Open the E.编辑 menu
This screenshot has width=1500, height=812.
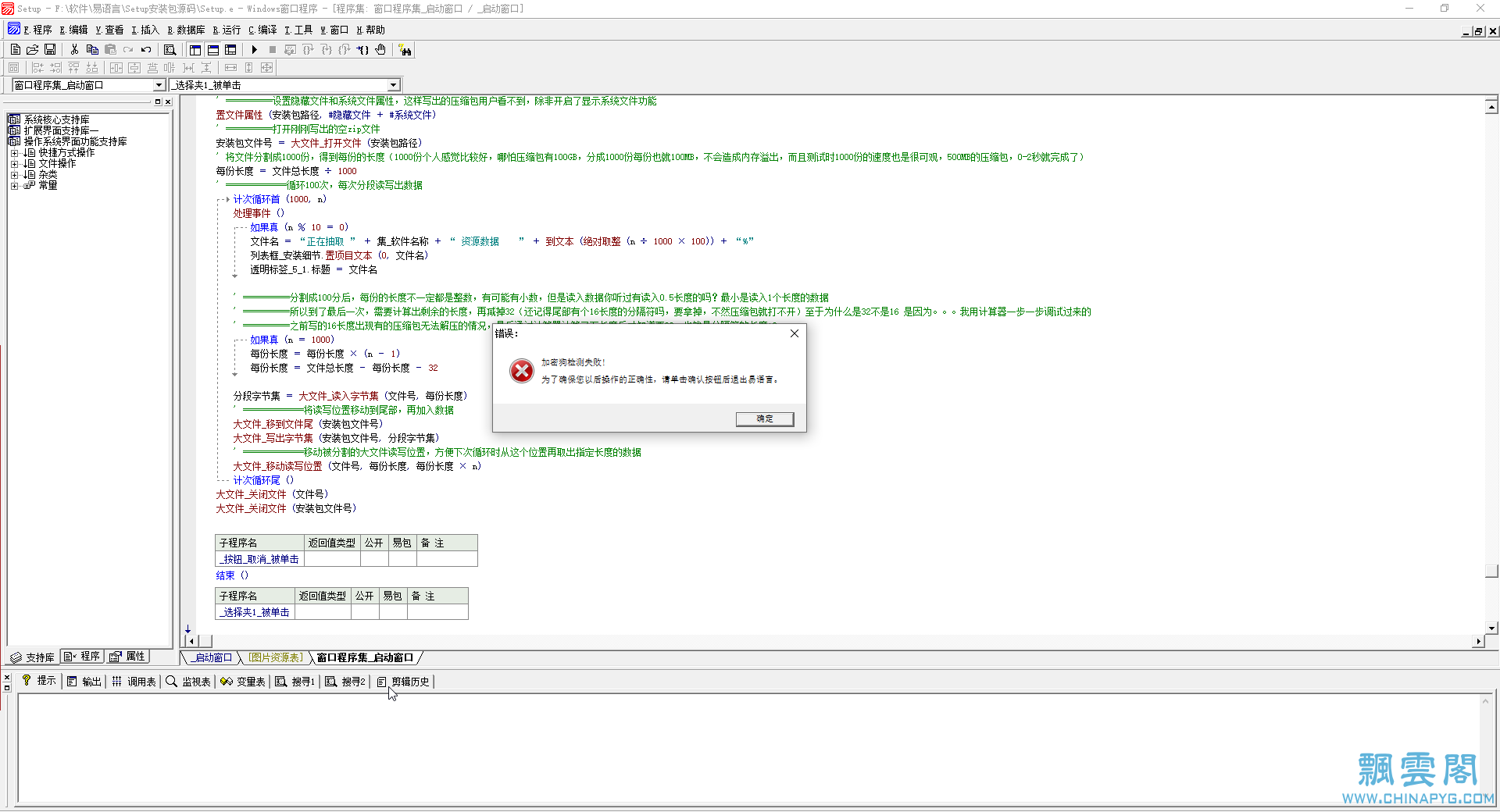73,30
